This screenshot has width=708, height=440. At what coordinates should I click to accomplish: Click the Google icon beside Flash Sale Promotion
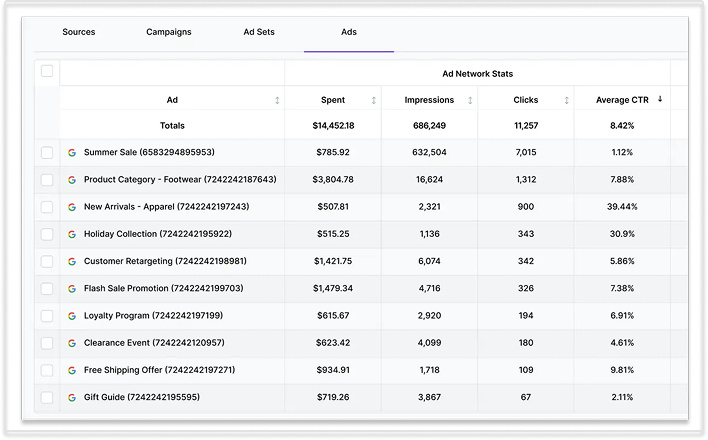[x=72, y=289]
